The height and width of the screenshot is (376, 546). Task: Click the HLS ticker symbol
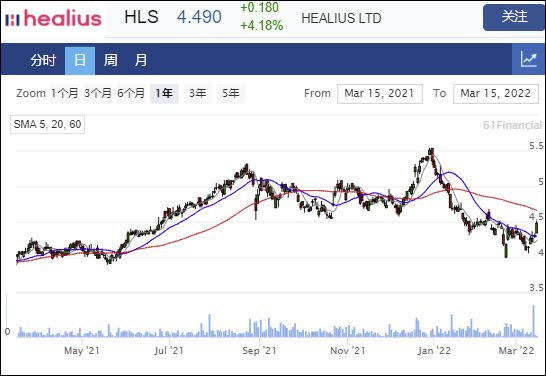tap(141, 17)
